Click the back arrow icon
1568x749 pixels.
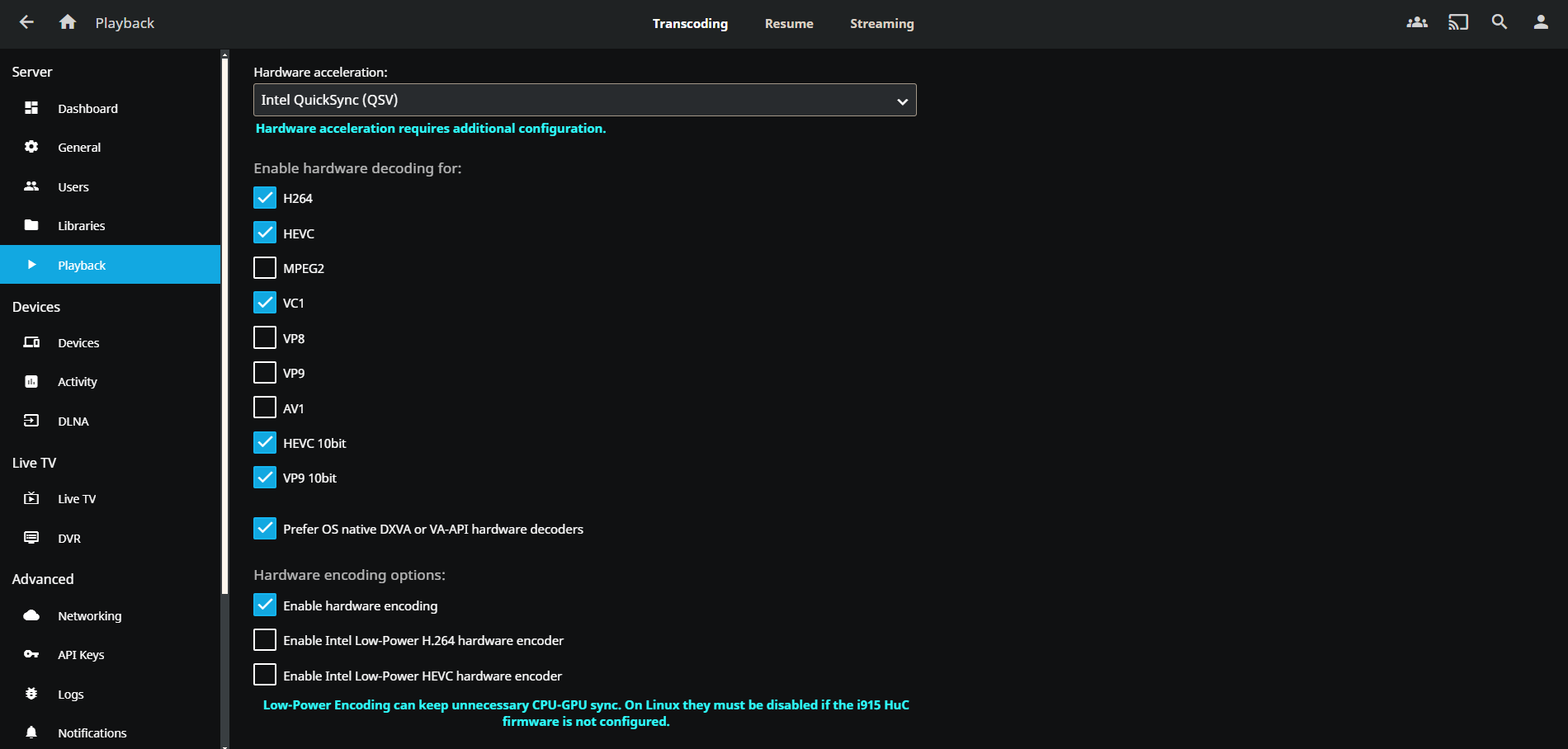coord(26,22)
